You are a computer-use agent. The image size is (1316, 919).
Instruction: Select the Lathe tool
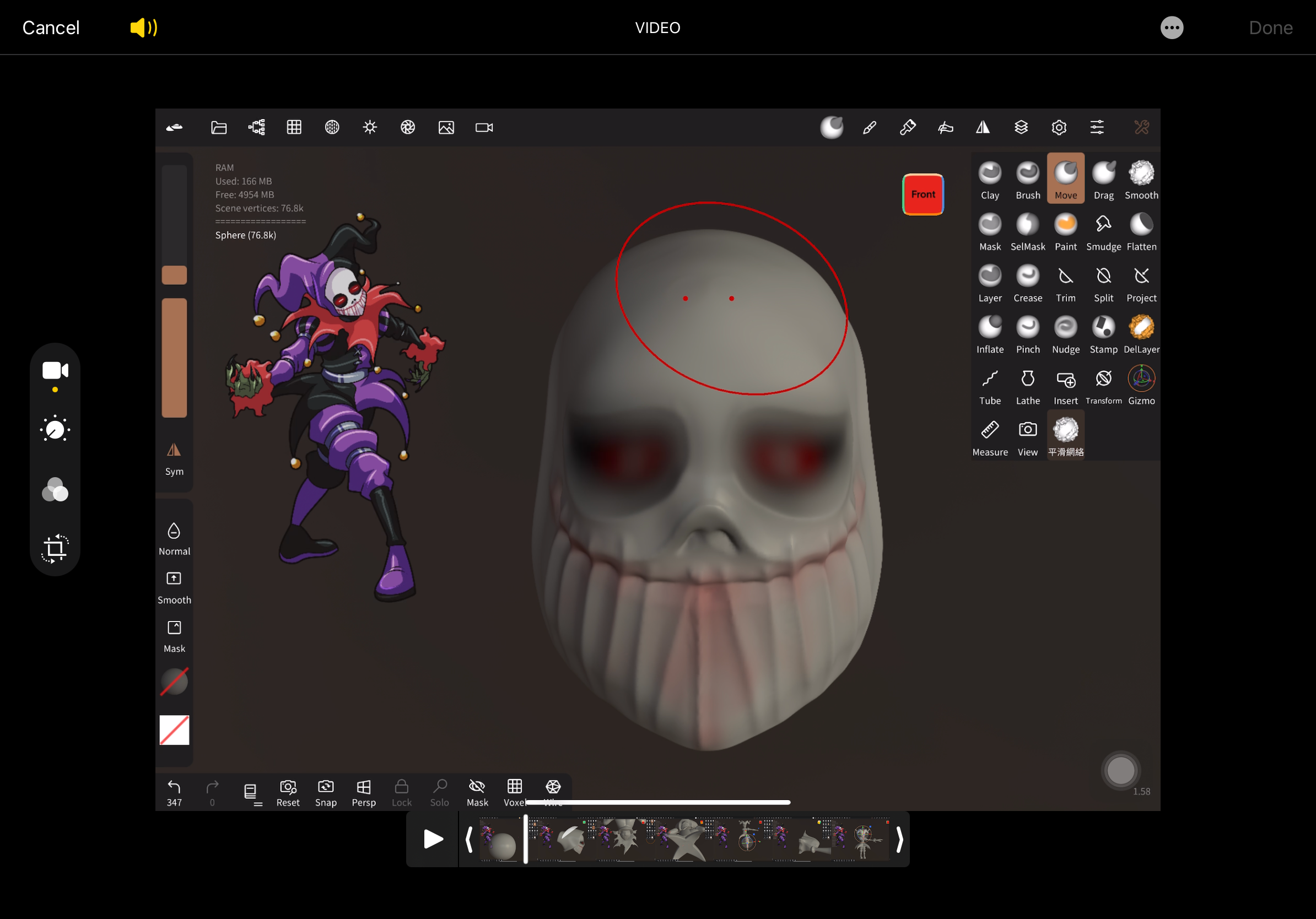click(x=1027, y=386)
